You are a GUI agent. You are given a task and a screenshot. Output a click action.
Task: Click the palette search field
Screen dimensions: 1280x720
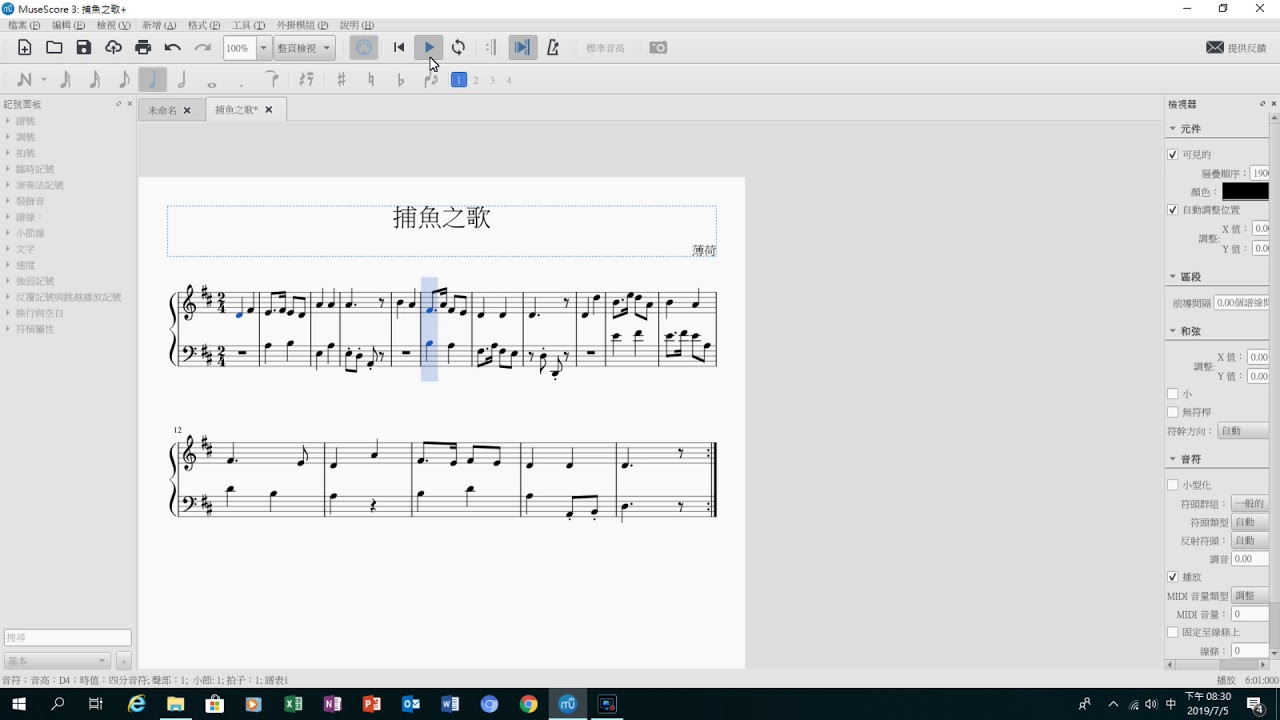point(67,637)
